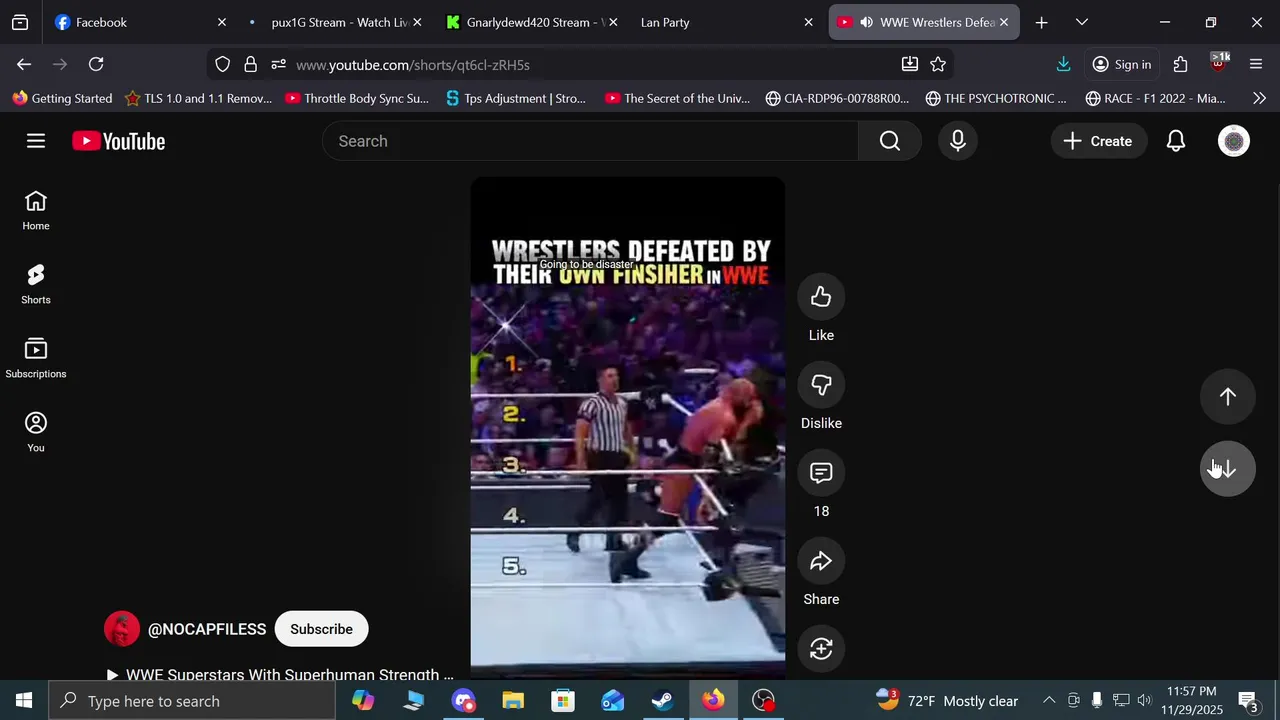Open the Windows Start menu
Viewport: 1280px width, 720px height.
pyautogui.click(x=24, y=701)
